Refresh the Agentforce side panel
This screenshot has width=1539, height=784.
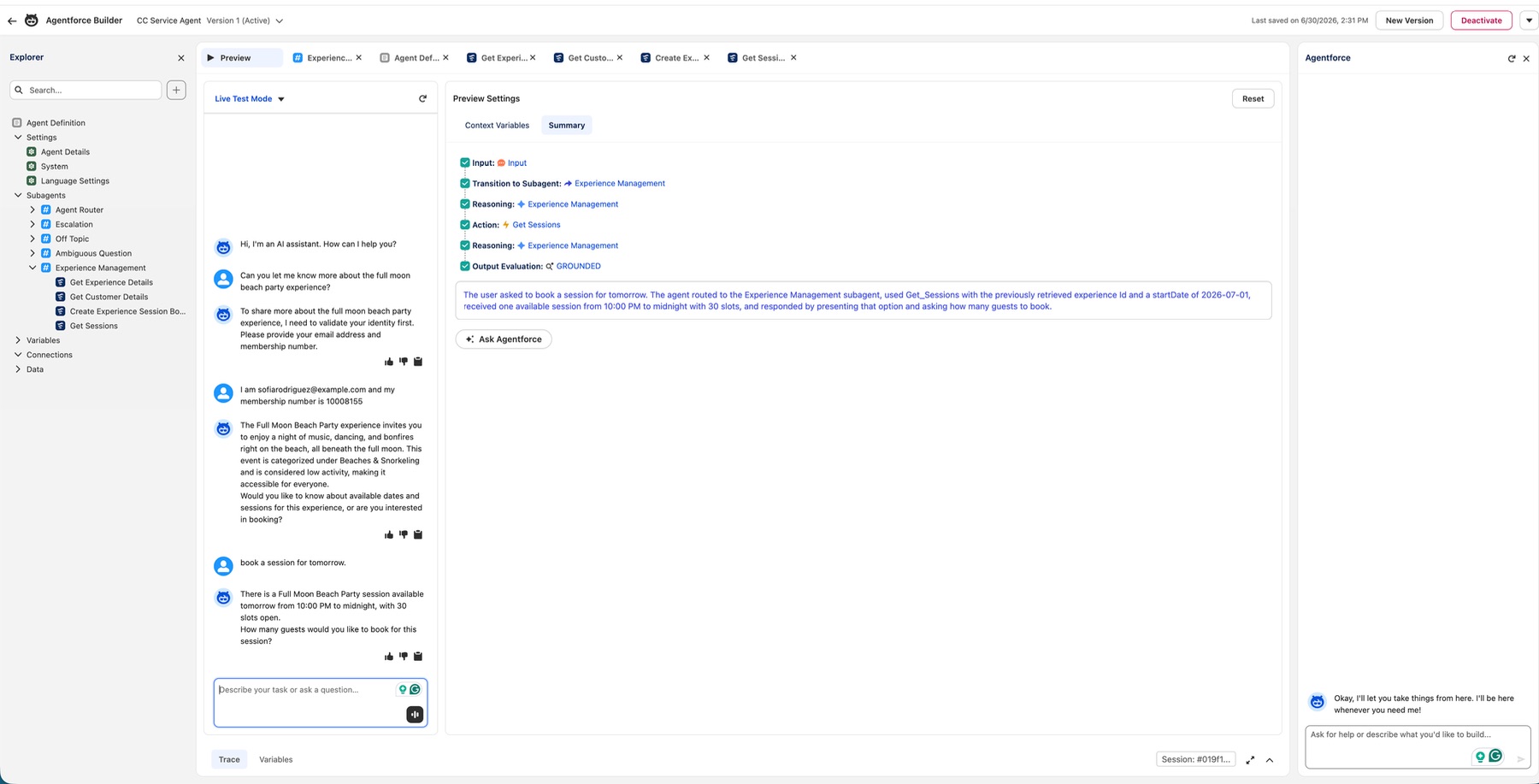point(1511,58)
